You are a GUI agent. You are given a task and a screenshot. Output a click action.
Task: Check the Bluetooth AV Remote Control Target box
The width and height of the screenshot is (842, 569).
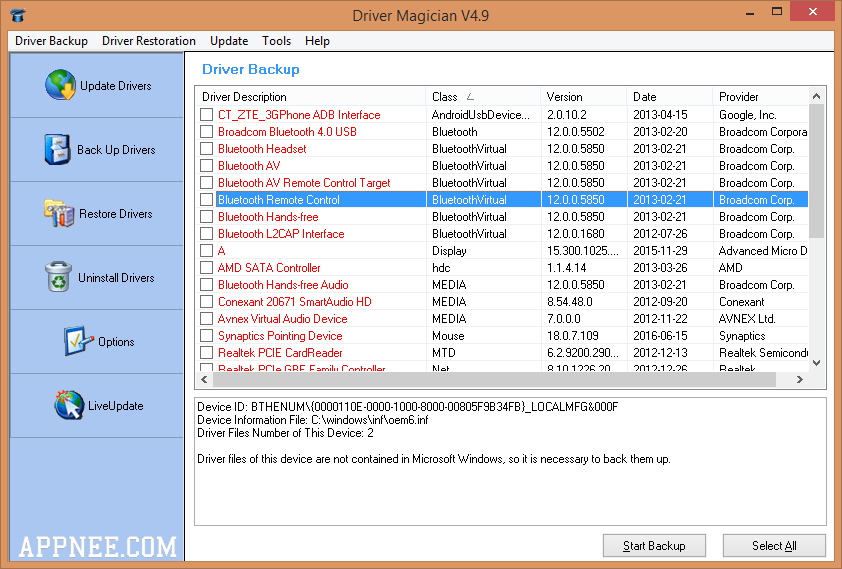[206, 183]
